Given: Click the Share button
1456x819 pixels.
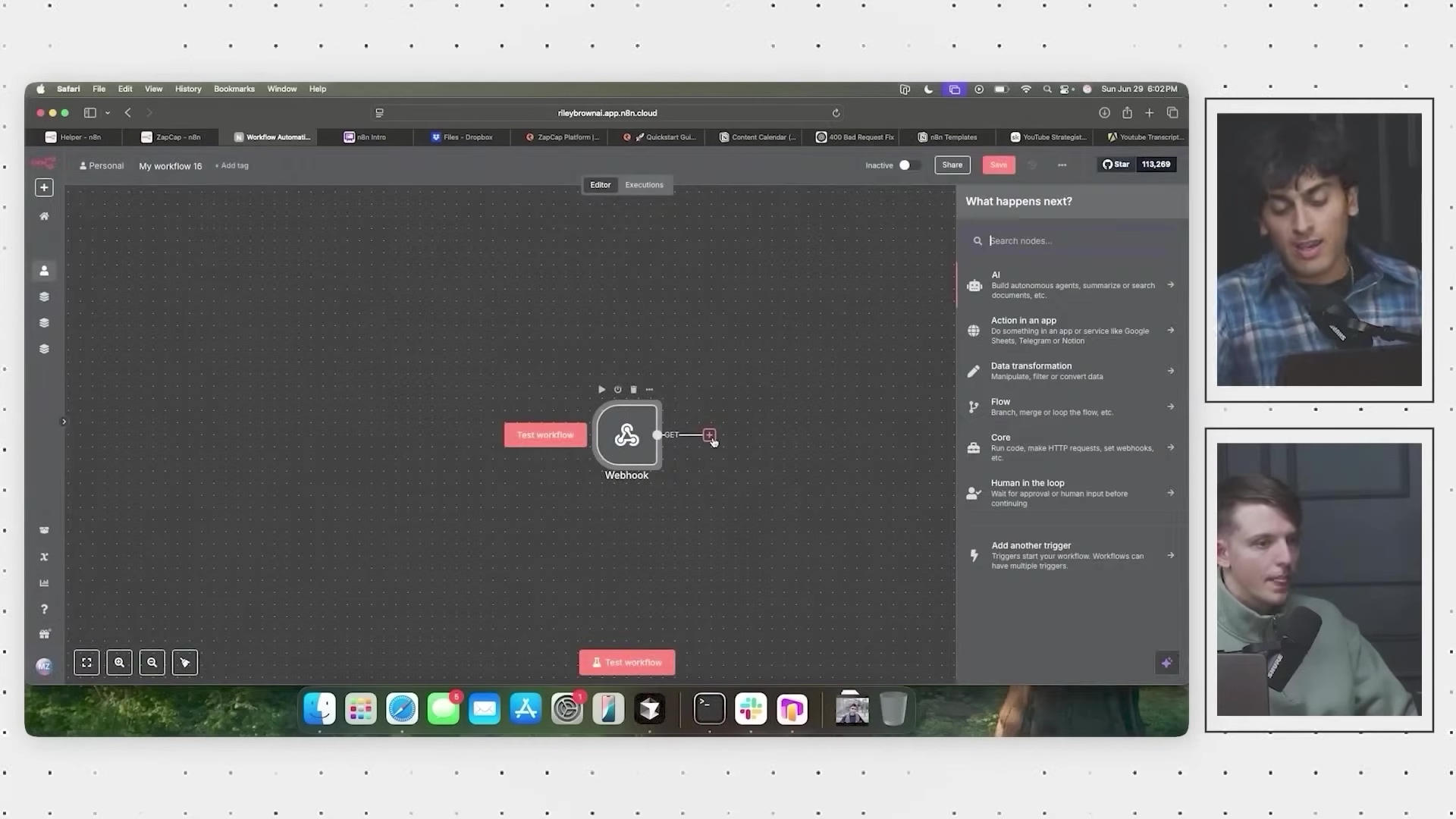Looking at the screenshot, I should coord(952,165).
